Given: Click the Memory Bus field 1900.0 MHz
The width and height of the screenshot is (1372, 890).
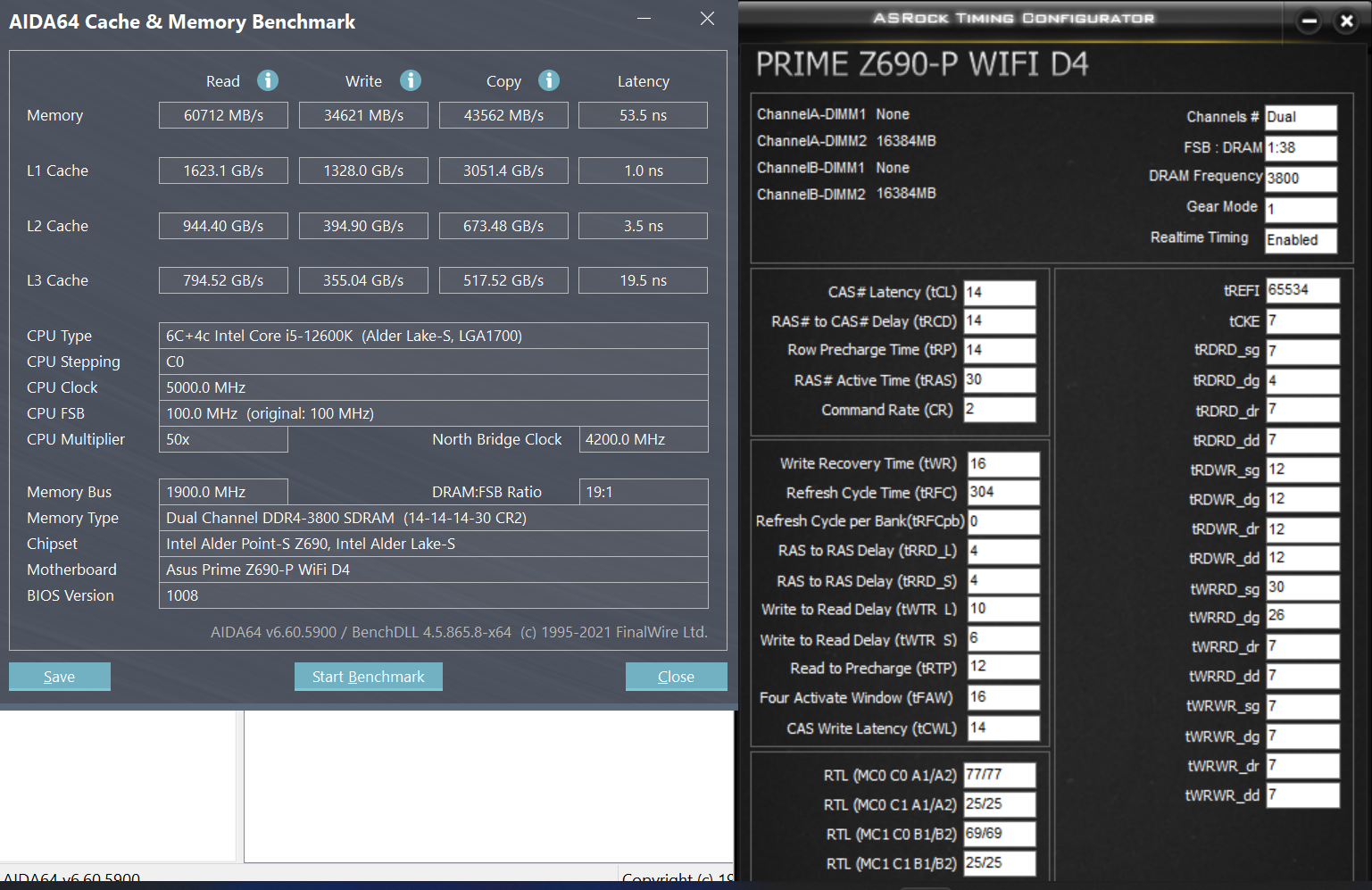Looking at the screenshot, I should (x=223, y=492).
